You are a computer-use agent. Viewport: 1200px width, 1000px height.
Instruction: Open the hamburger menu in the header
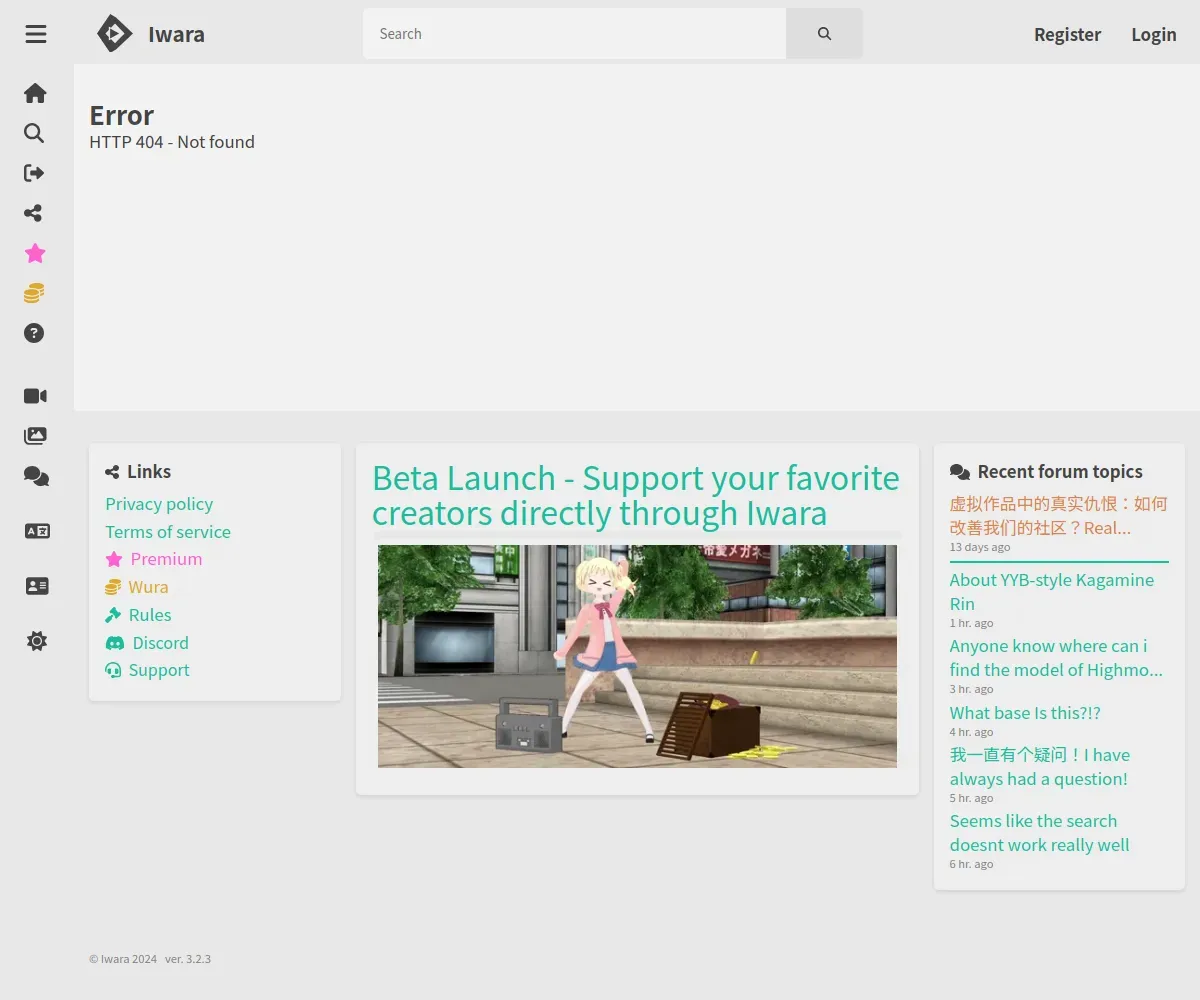click(x=36, y=34)
